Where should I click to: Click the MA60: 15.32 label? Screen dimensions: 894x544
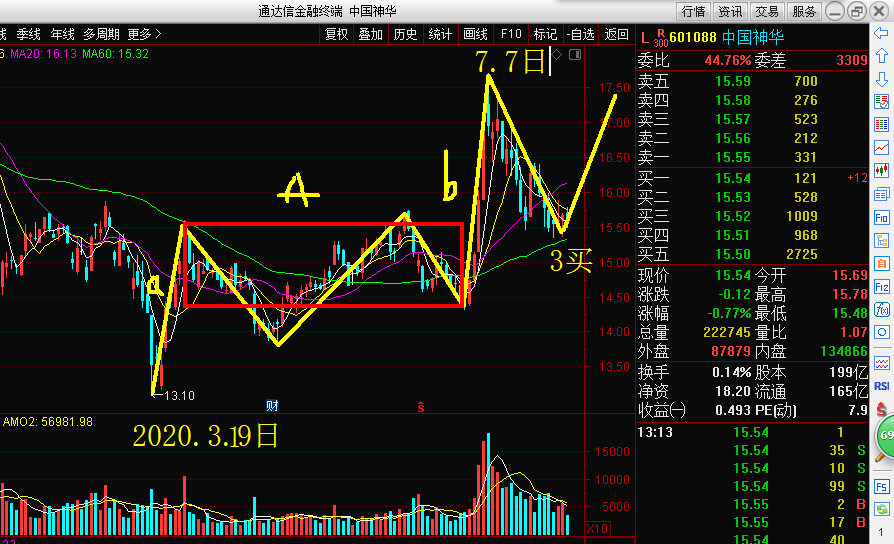pyautogui.click(x=115, y=54)
